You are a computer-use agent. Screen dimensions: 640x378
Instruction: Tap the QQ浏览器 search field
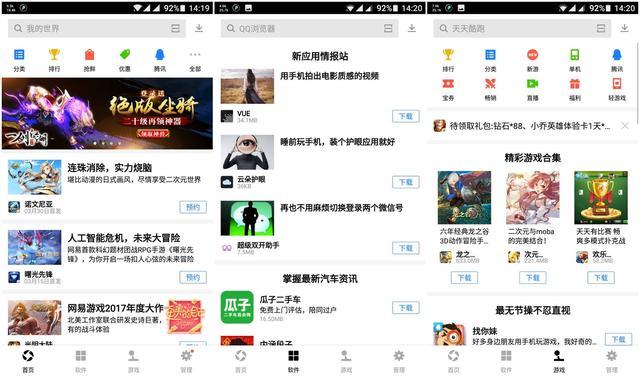click(309, 28)
